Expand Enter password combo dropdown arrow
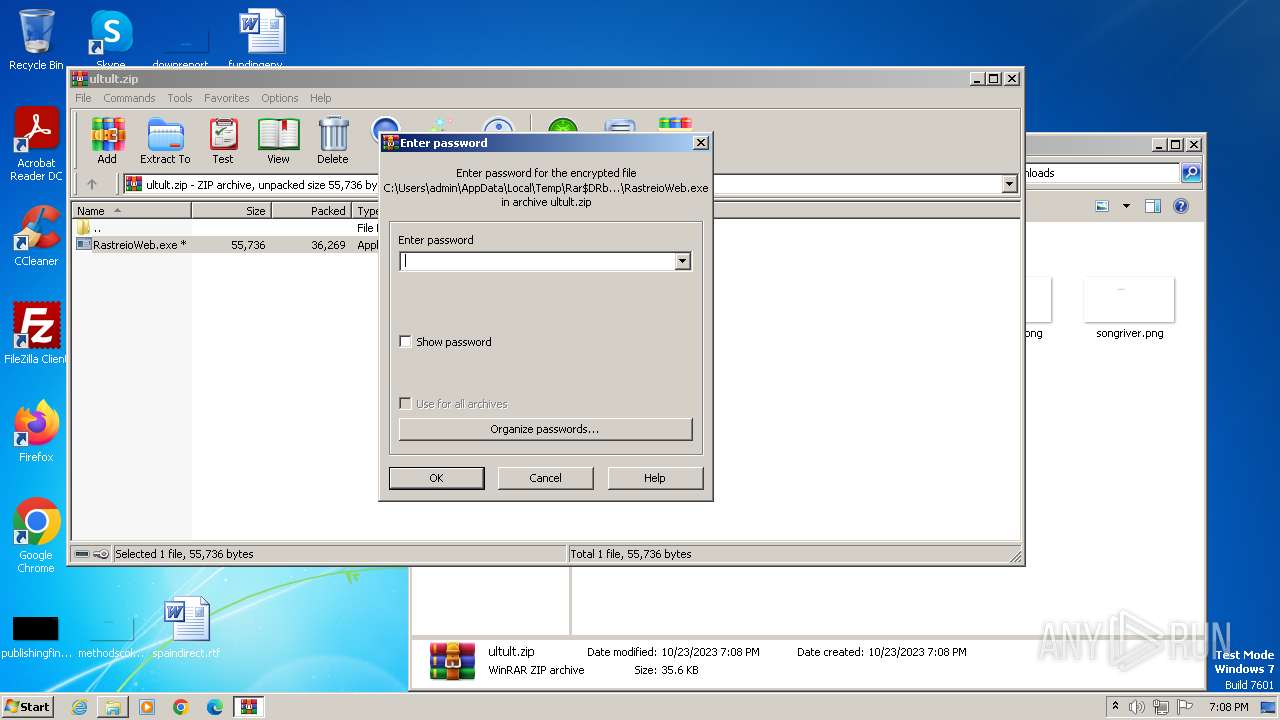This screenshot has height=720, width=1280. 682,261
